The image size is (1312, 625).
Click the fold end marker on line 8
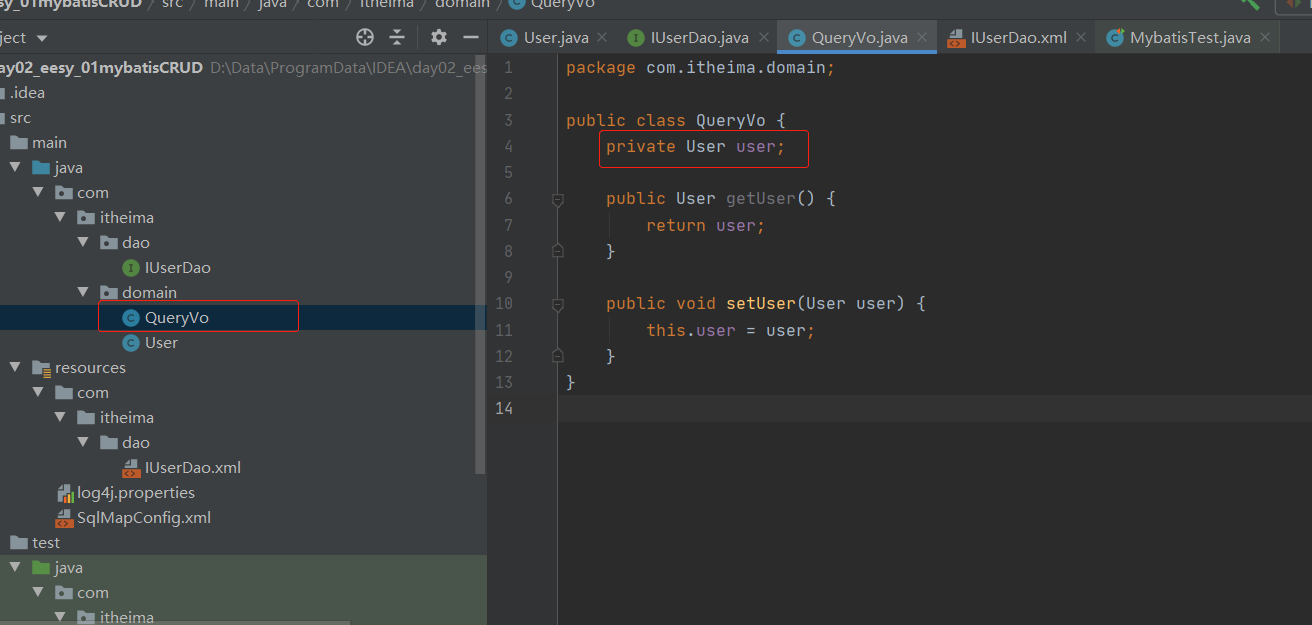point(558,251)
